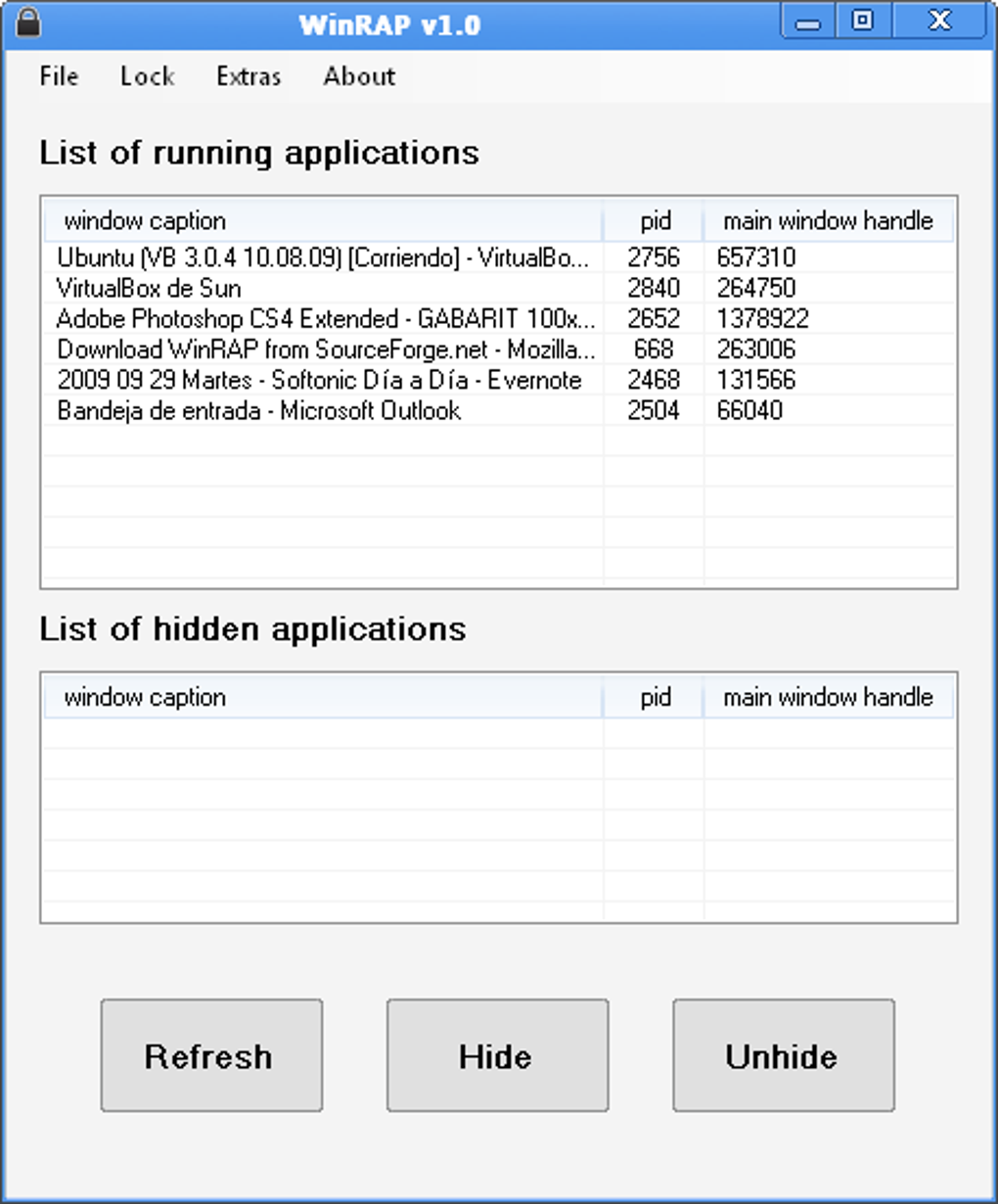Sort running applications by pid column
The image size is (998, 1204).
[654, 221]
